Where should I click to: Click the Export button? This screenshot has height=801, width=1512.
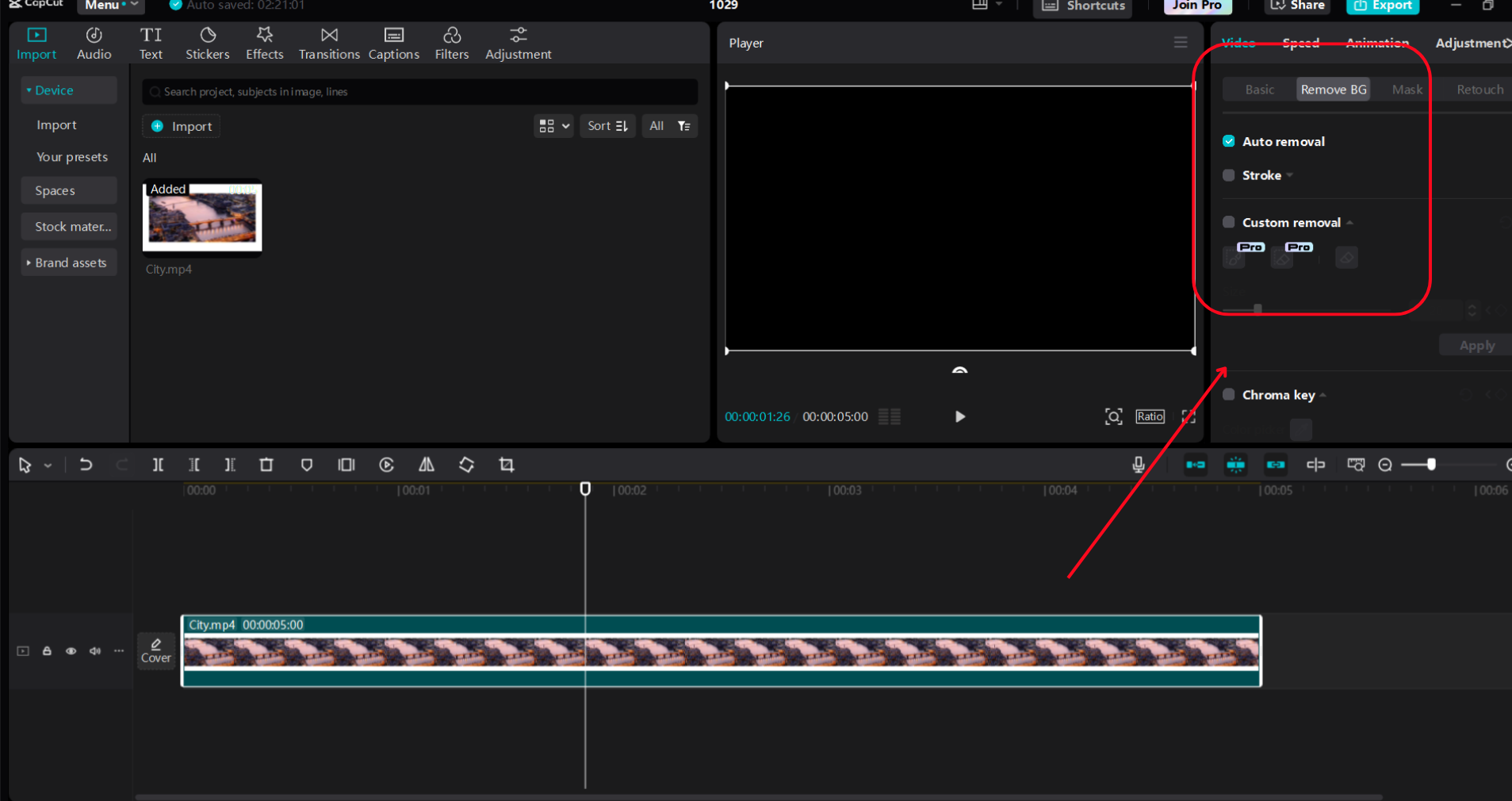pyautogui.click(x=1383, y=6)
